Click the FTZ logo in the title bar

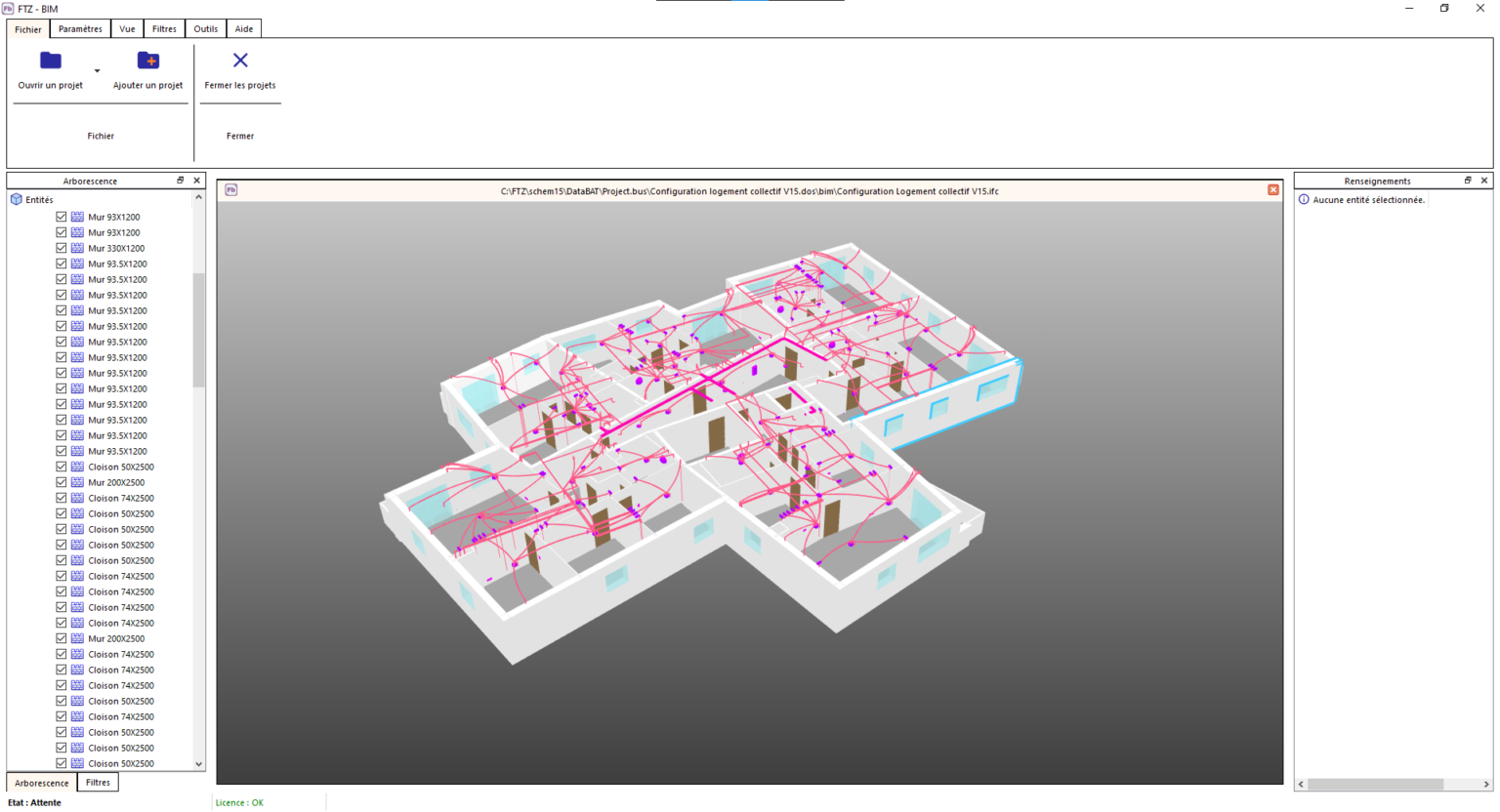click(x=10, y=8)
